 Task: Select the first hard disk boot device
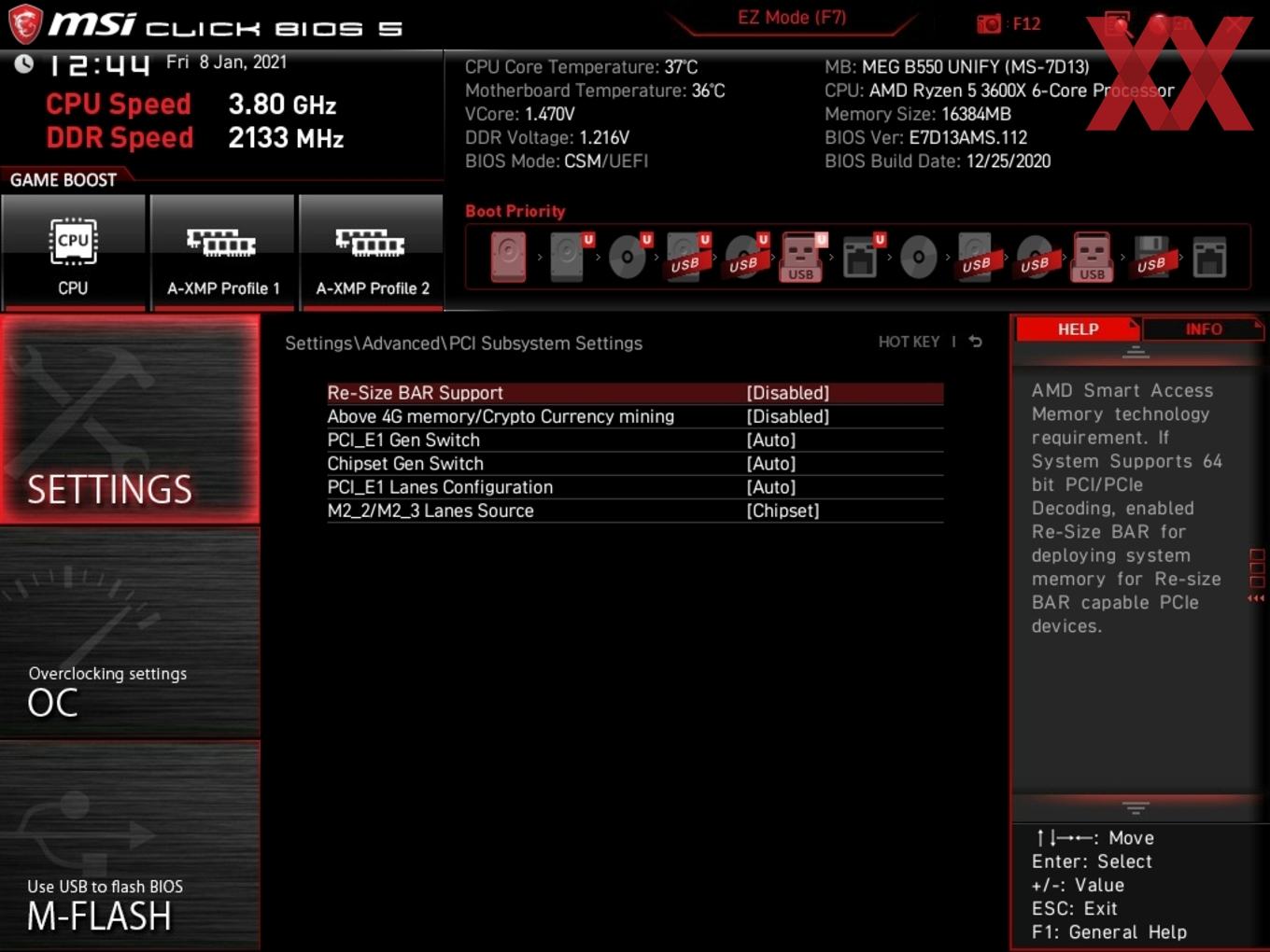tap(509, 257)
